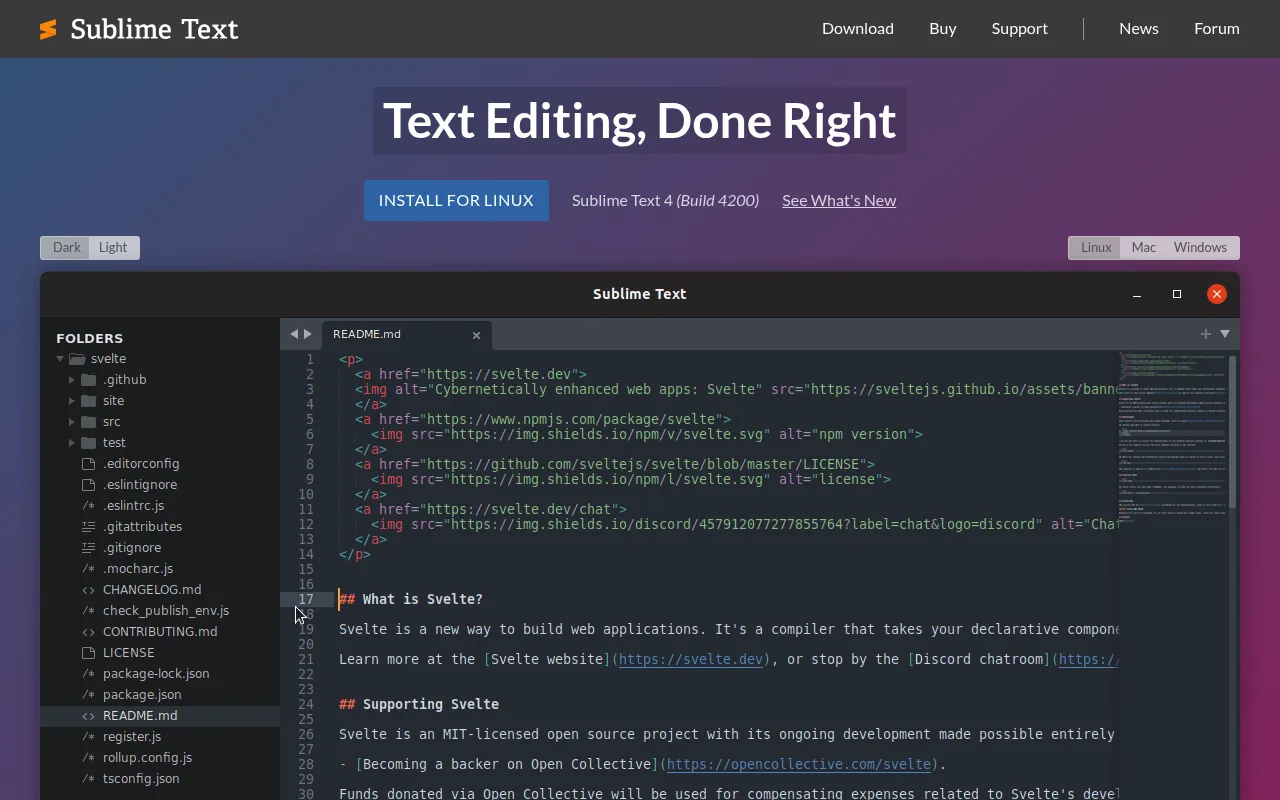The width and height of the screenshot is (1280, 800).
Task: Switch screenshot theme to Dark
Action: tap(67, 248)
